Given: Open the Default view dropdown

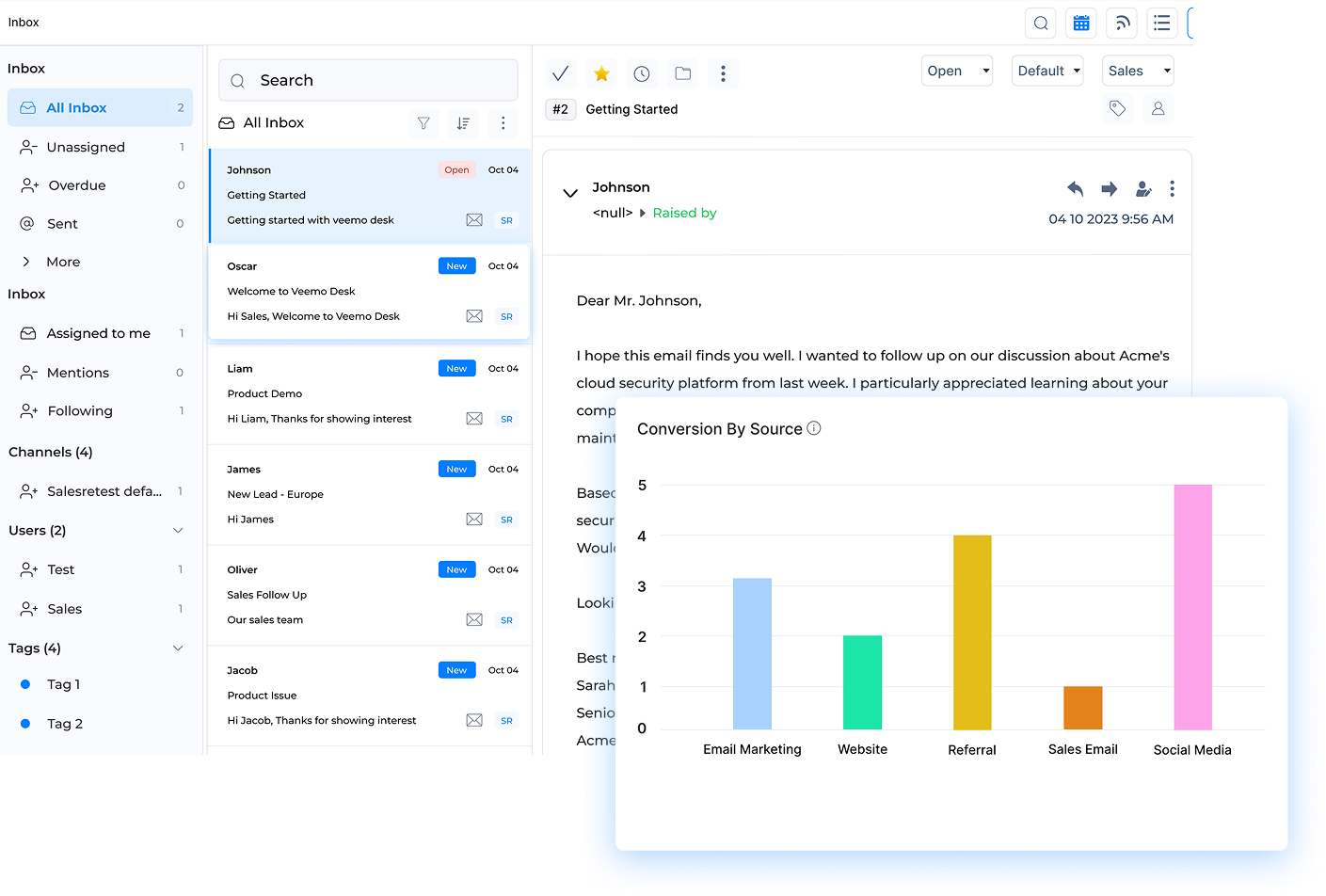Looking at the screenshot, I should pos(1046,70).
